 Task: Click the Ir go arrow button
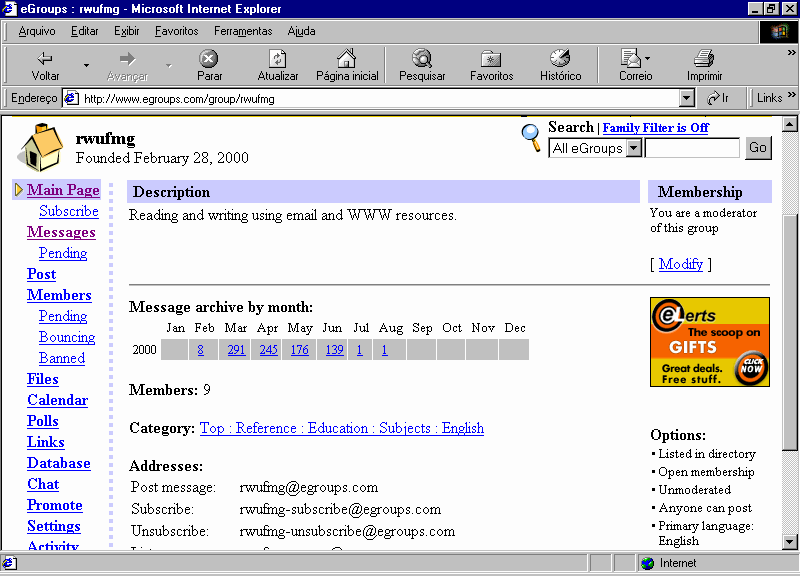717,98
